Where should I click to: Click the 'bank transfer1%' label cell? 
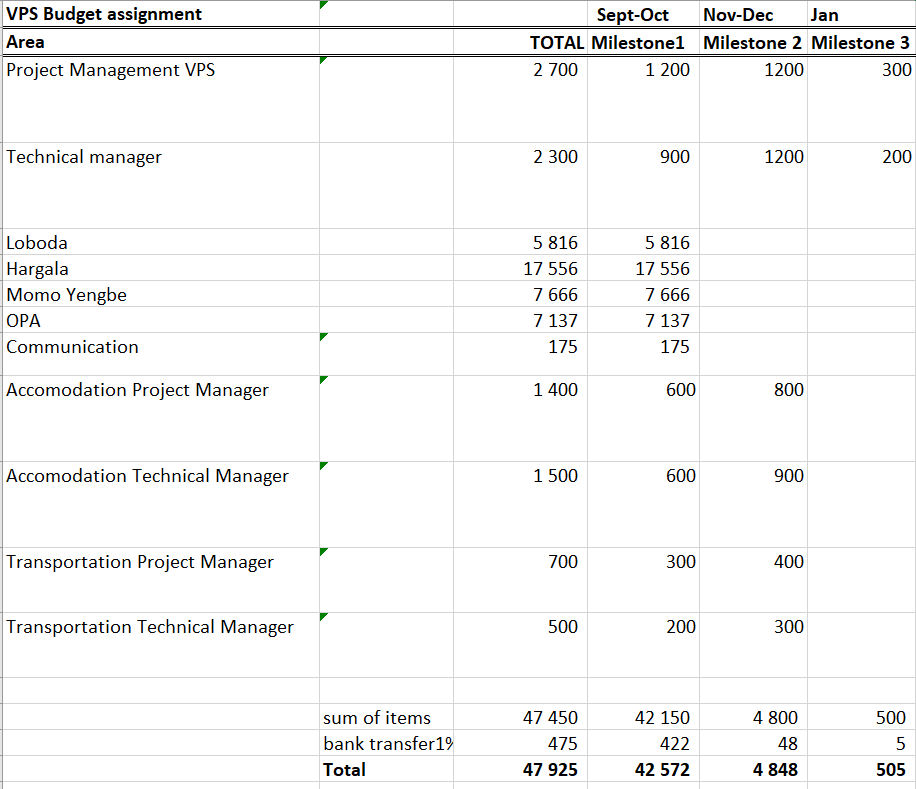tap(387, 744)
